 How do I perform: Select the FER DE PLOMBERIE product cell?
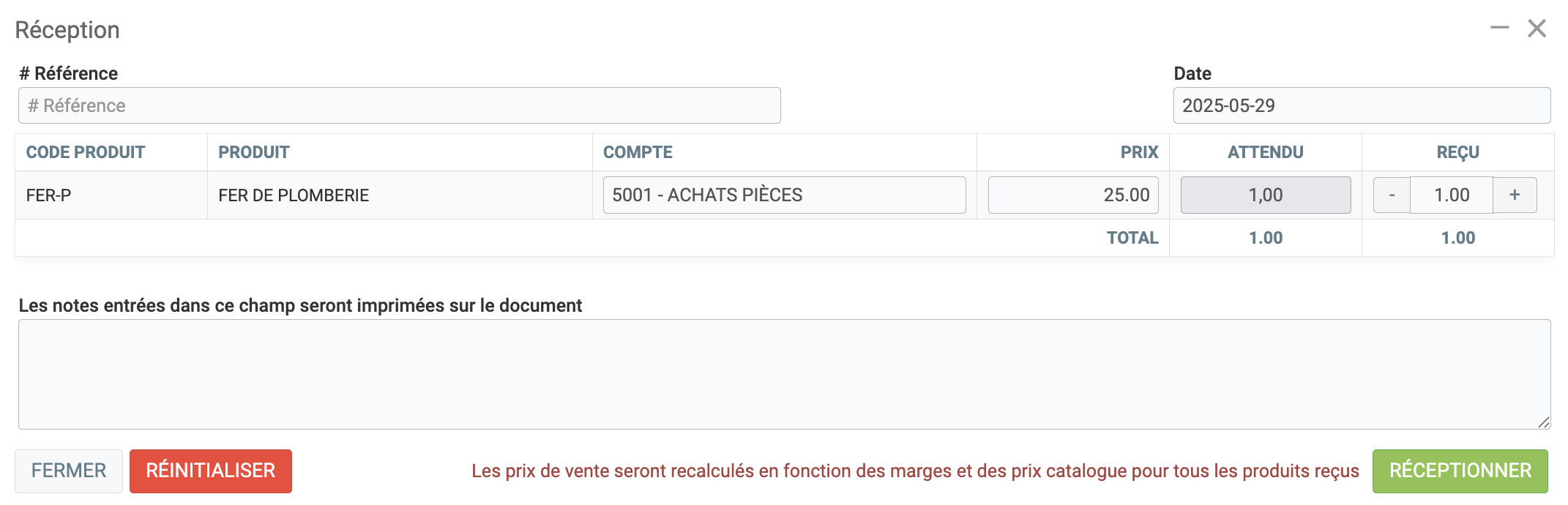[294, 195]
